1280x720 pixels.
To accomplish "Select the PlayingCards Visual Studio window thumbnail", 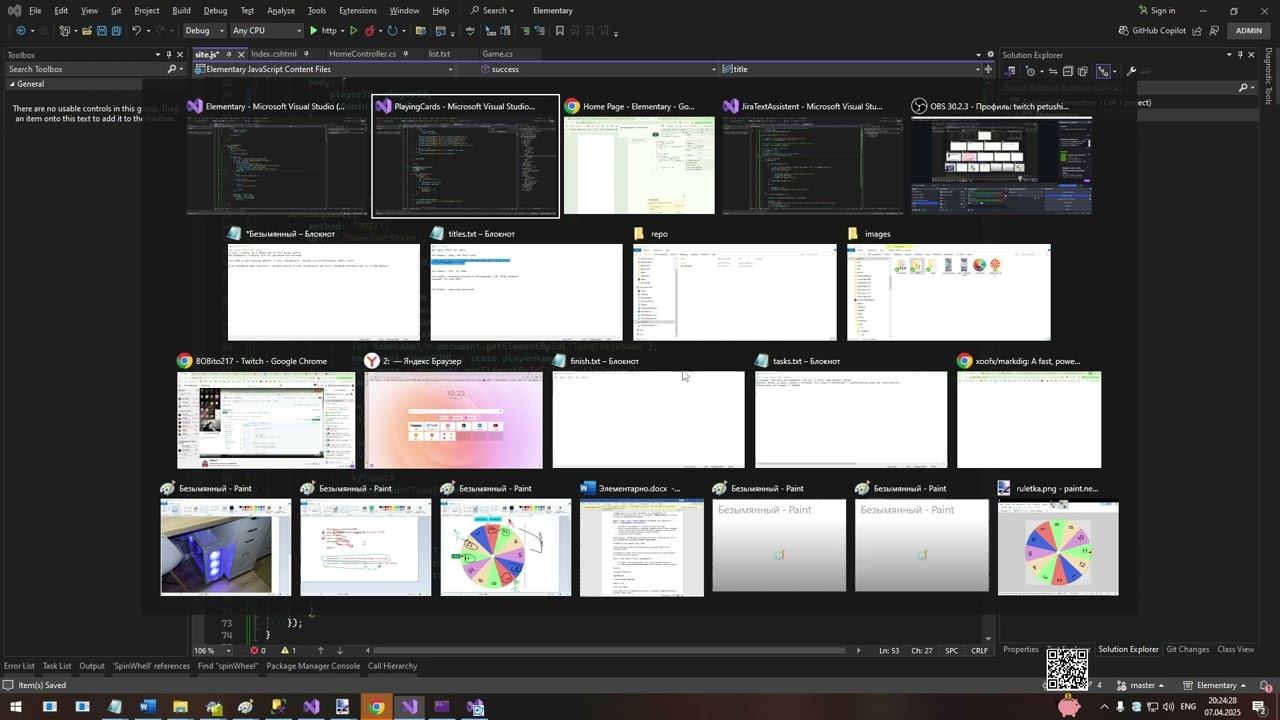I will (x=466, y=157).
